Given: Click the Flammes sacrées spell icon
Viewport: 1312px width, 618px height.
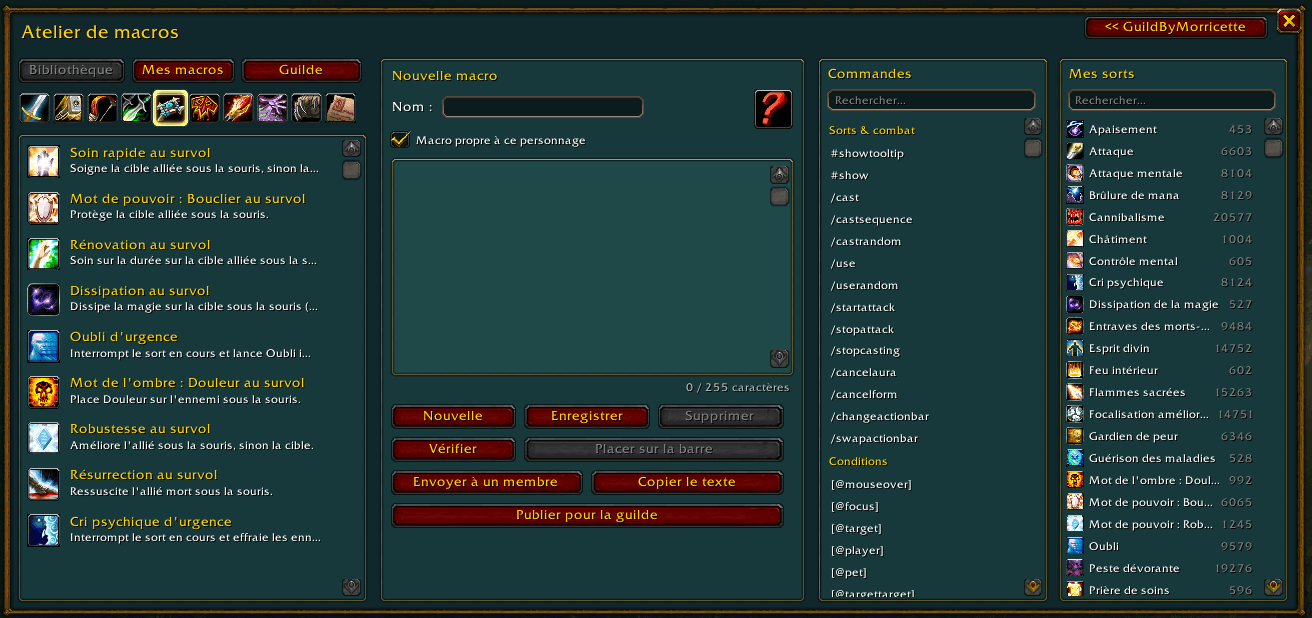Looking at the screenshot, I should click(1075, 392).
